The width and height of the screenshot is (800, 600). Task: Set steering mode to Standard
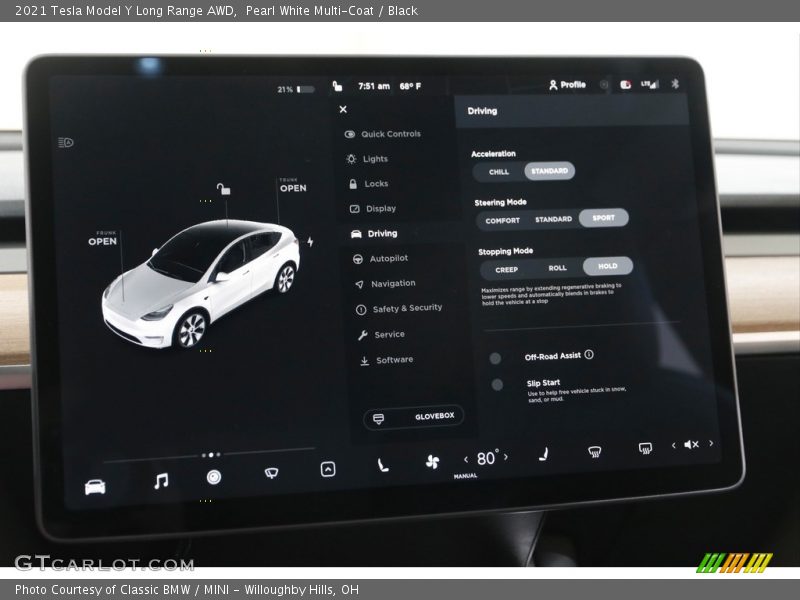coord(554,219)
